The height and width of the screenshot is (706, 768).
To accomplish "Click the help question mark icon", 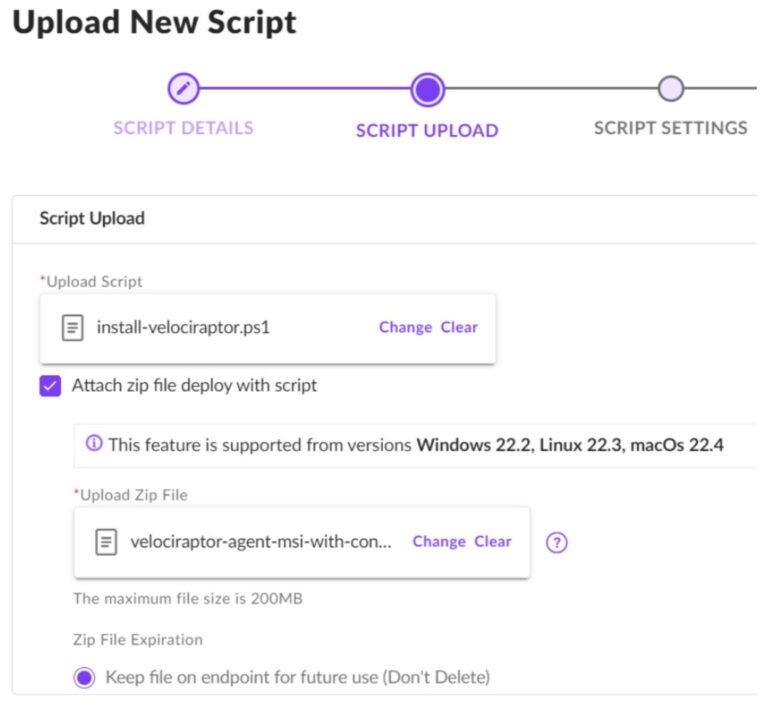I will [x=558, y=543].
